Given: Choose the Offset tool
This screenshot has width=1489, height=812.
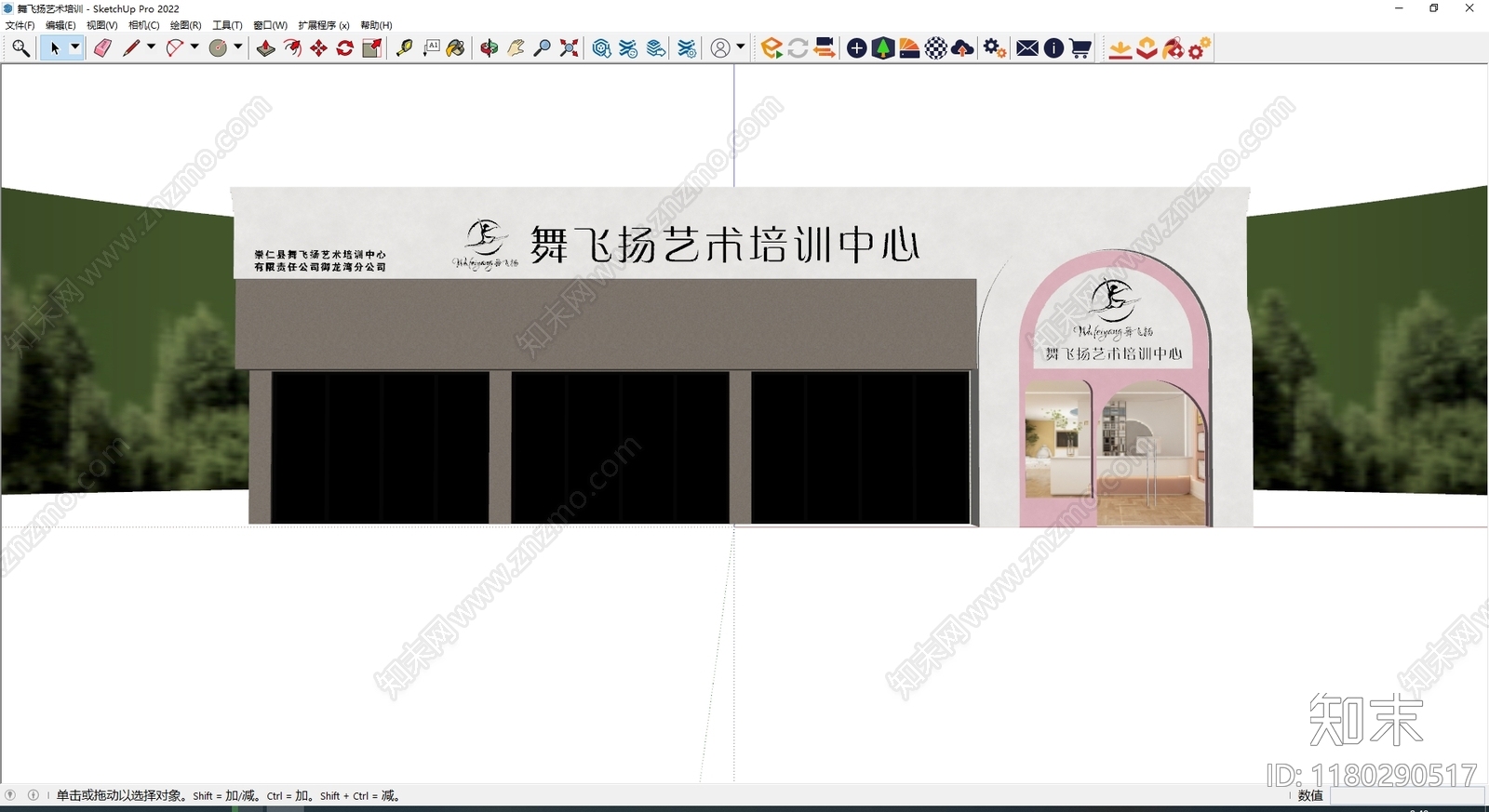Looking at the screenshot, I should 292,48.
